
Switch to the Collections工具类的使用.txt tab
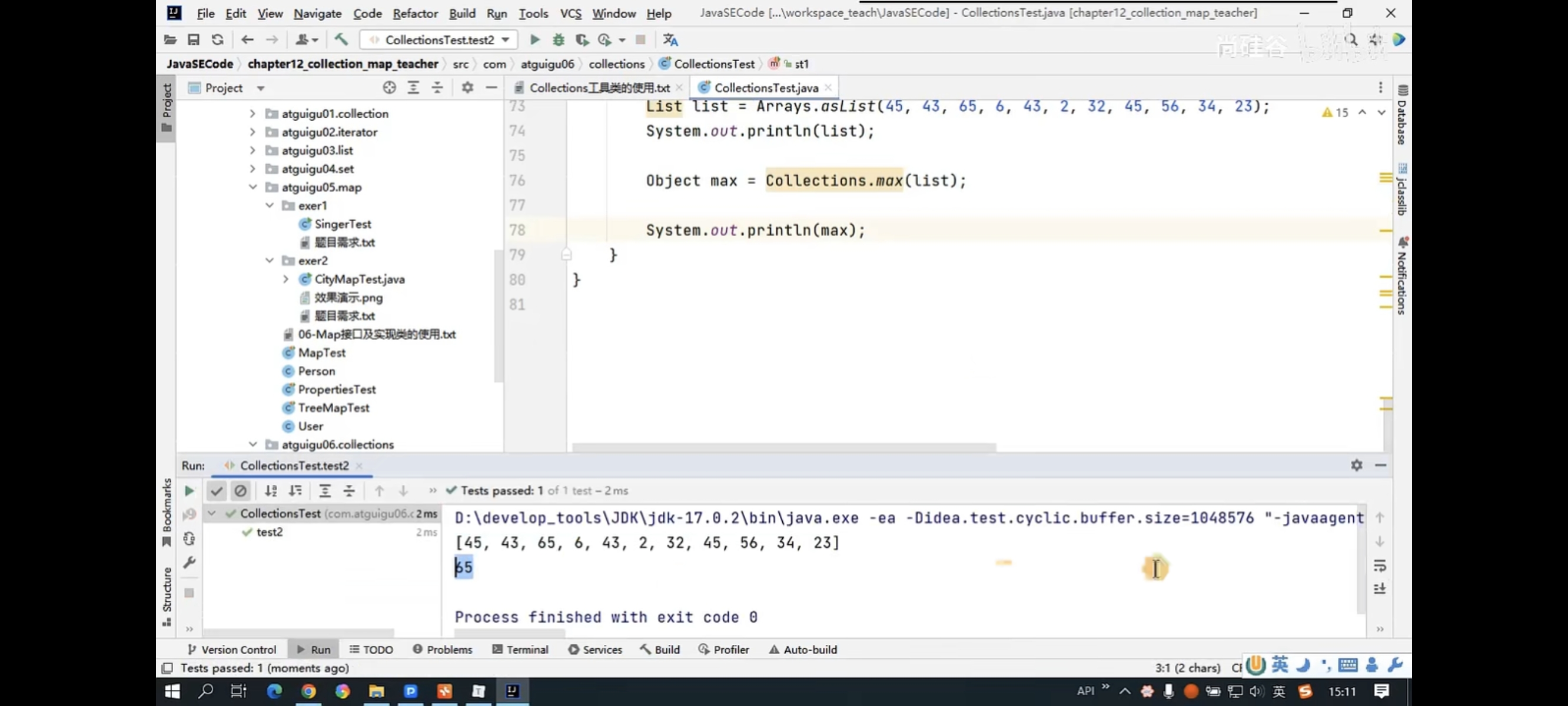coord(599,88)
